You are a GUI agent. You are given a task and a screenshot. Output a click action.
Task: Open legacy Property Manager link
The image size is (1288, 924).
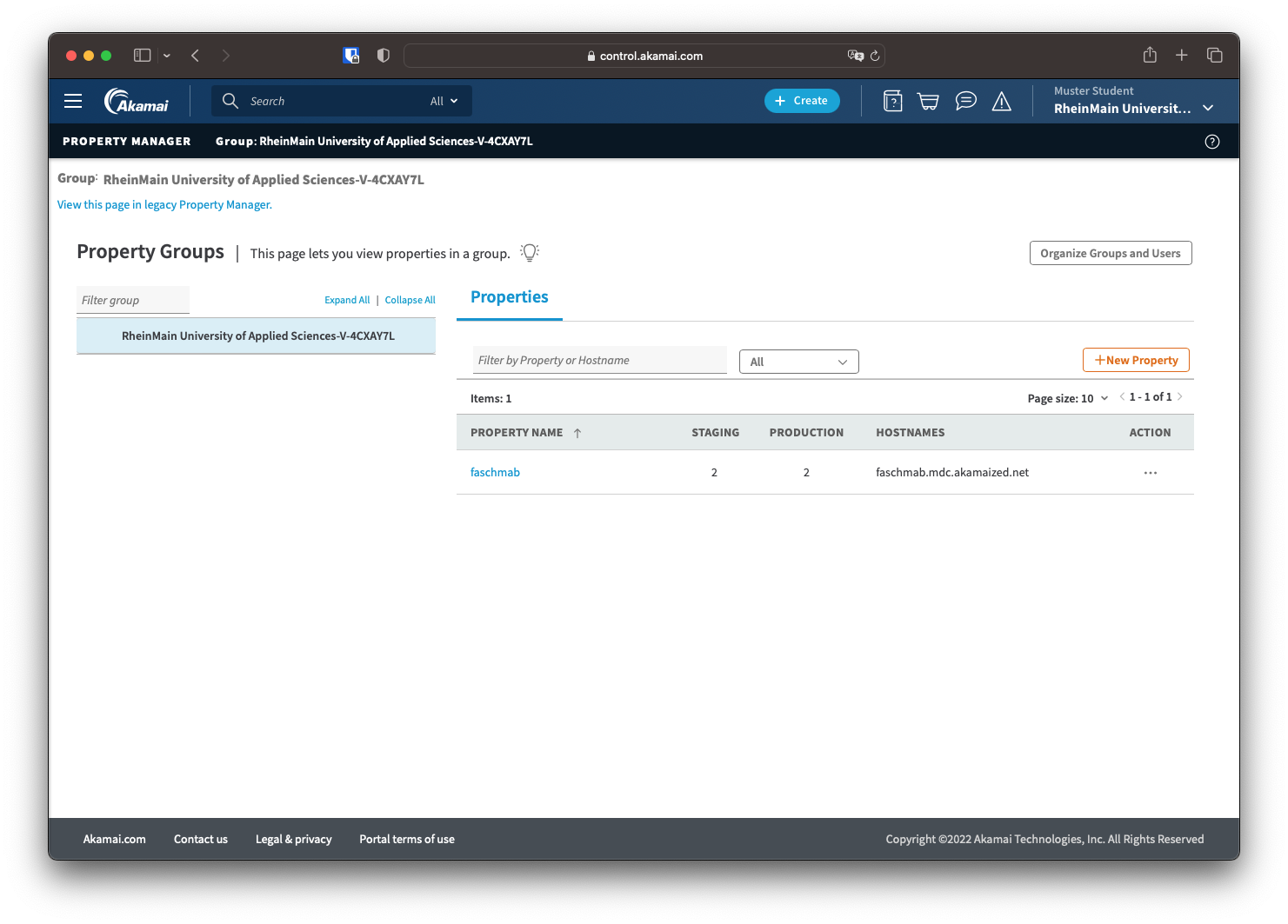[x=164, y=205]
